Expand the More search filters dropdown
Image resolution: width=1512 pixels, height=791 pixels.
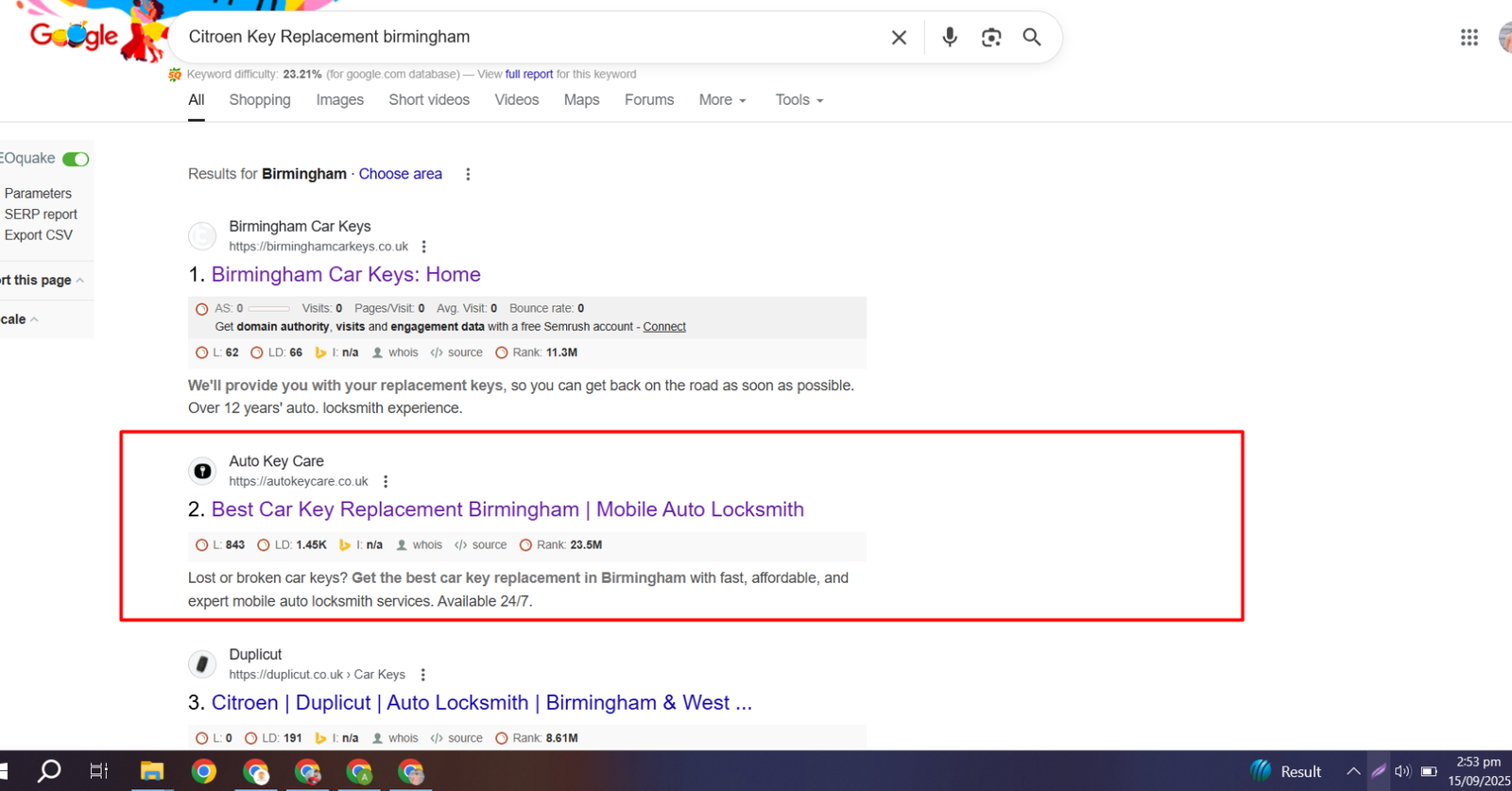tap(722, 100)
